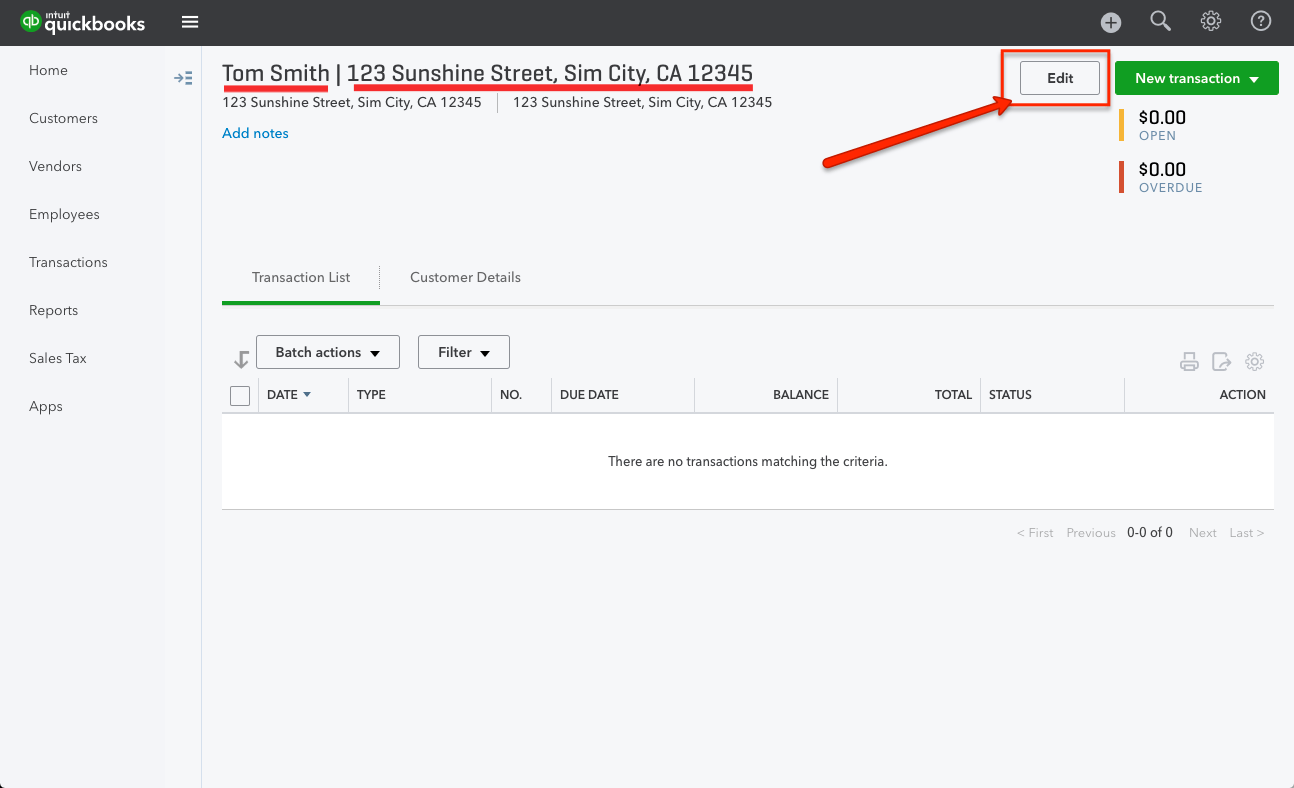
Task: Select the Transaction List tab
Action: (x=300, y=277)
